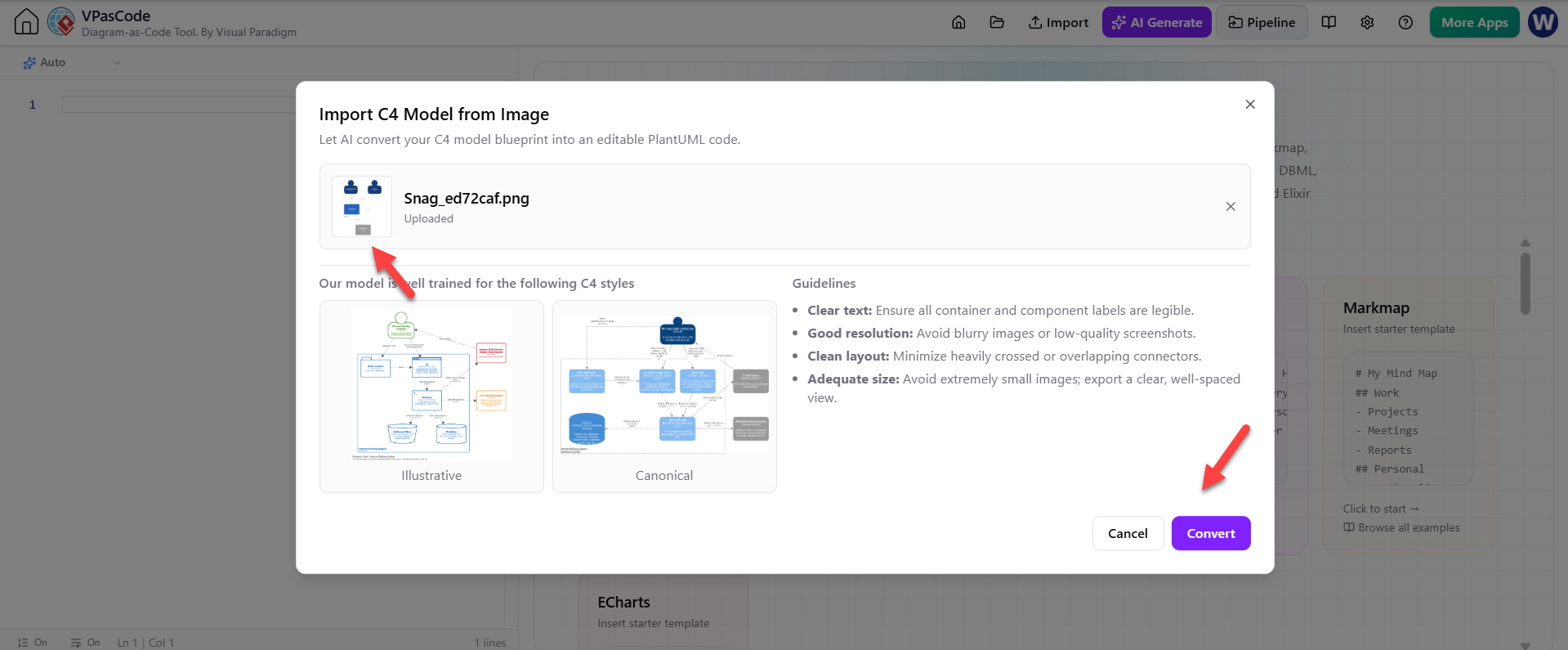Click the house icon beside the VPasCode logo

[x=26, y=22]
